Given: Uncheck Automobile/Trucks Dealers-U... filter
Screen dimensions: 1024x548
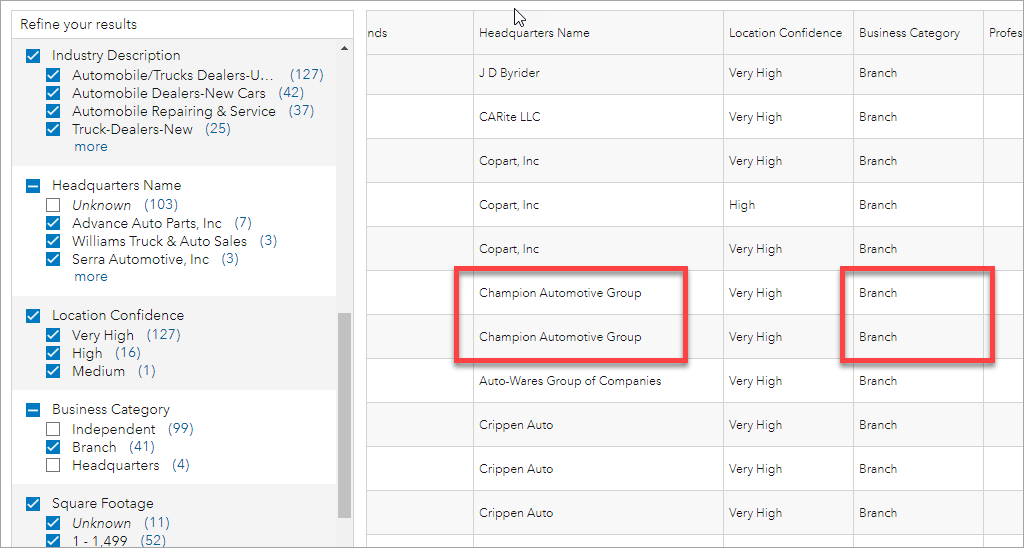Looking at the screenshot, I should click(x=54, y=75).
